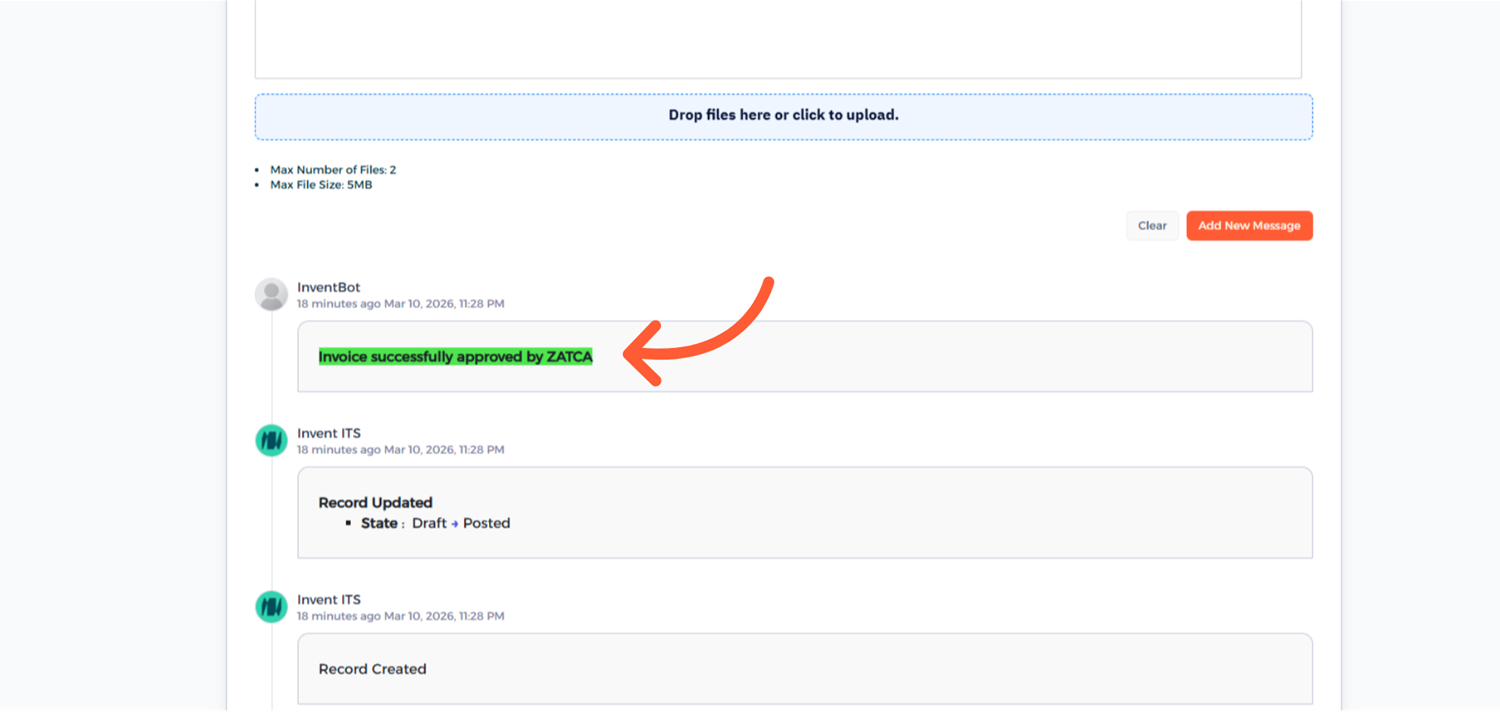
Task: Click the timestamp of the Record Created entry
Action: pos(400,616)
